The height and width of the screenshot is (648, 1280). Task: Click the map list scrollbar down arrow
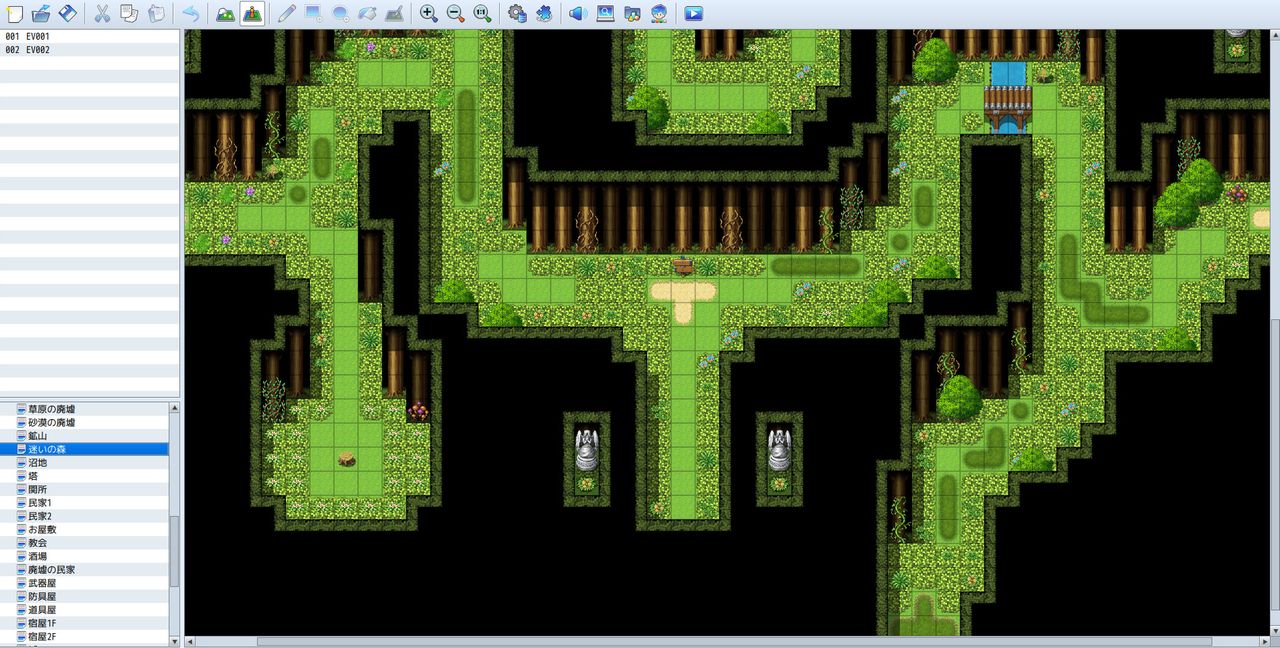(175, 641)
